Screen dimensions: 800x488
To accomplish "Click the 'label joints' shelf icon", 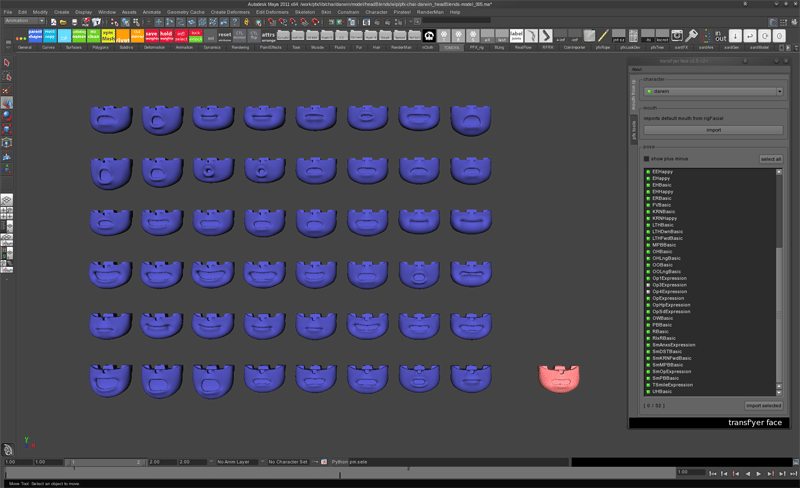I will 516,35.
